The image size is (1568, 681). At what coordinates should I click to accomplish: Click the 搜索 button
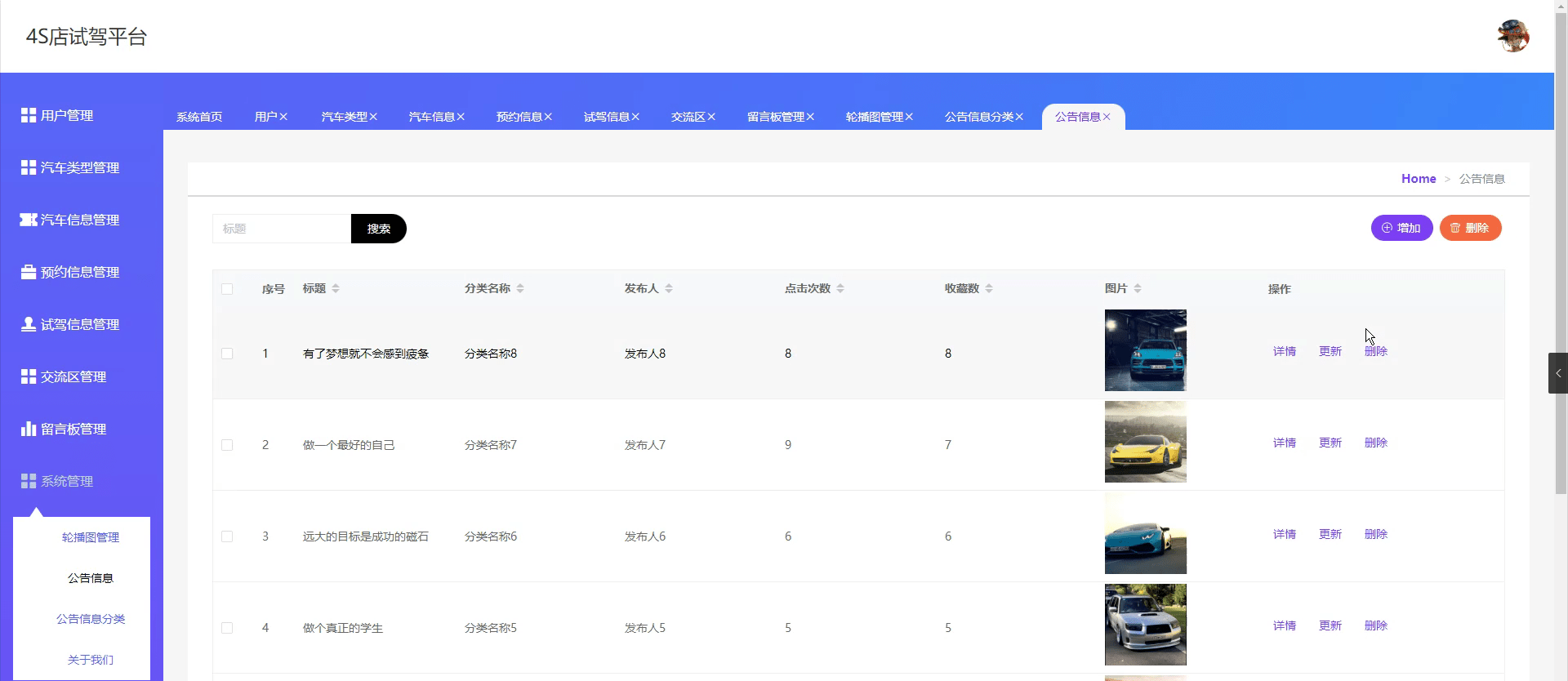coord(379,229)
